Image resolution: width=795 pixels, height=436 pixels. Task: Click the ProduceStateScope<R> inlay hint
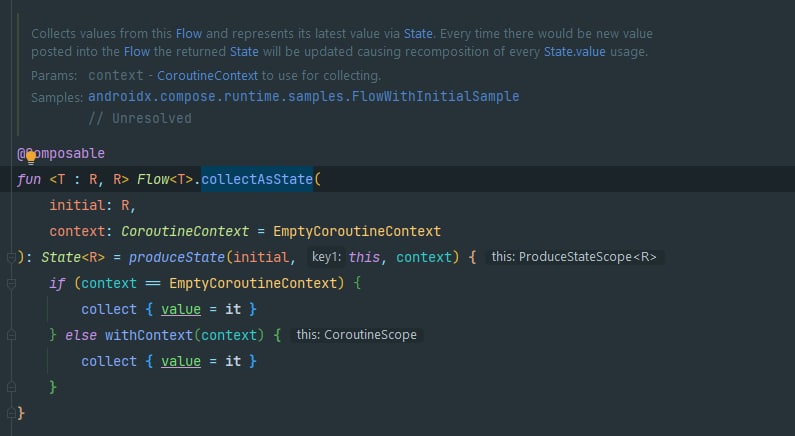[574, 258]
